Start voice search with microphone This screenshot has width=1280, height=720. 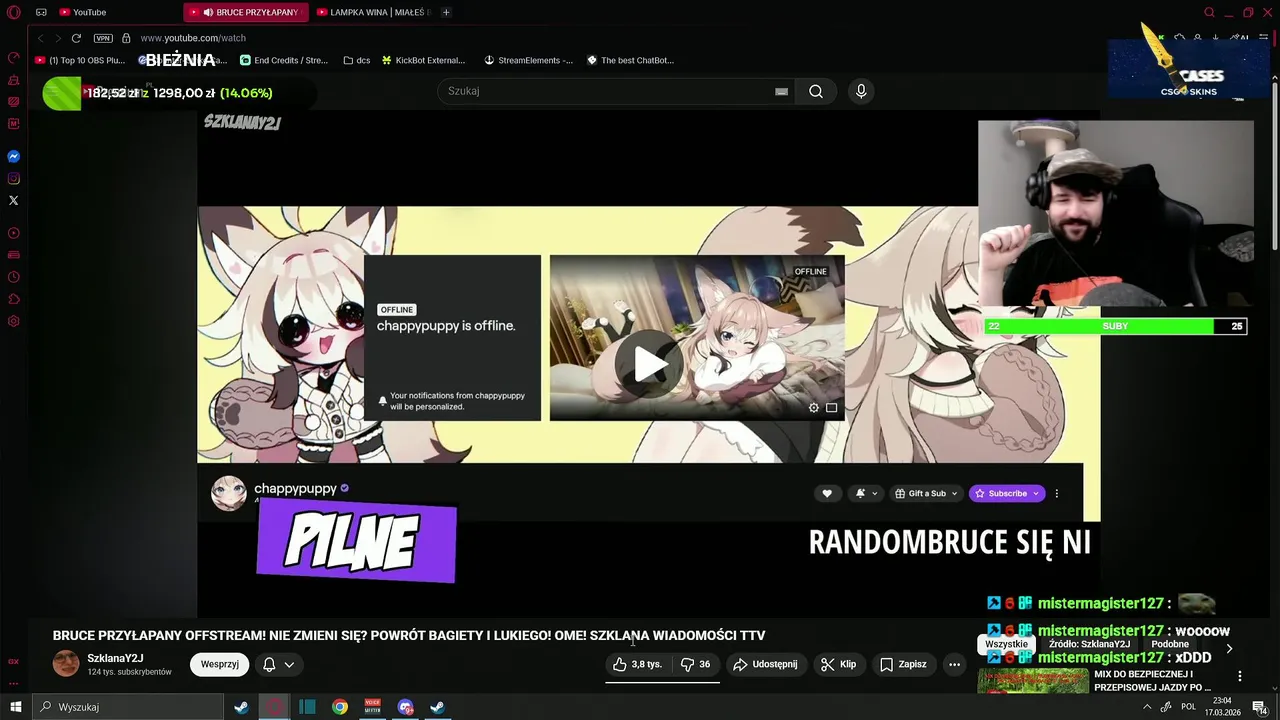(861, 91)
